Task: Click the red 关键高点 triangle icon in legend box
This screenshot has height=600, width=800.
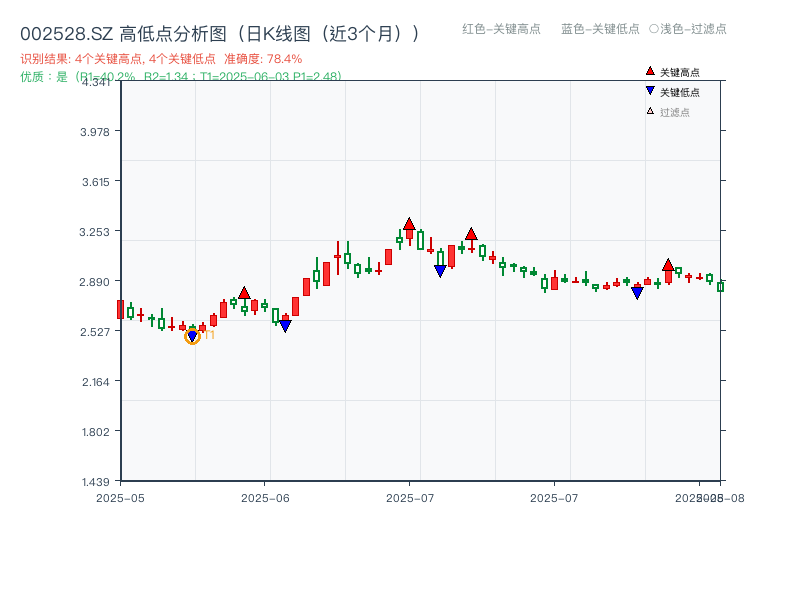Action: pos(650,71)
